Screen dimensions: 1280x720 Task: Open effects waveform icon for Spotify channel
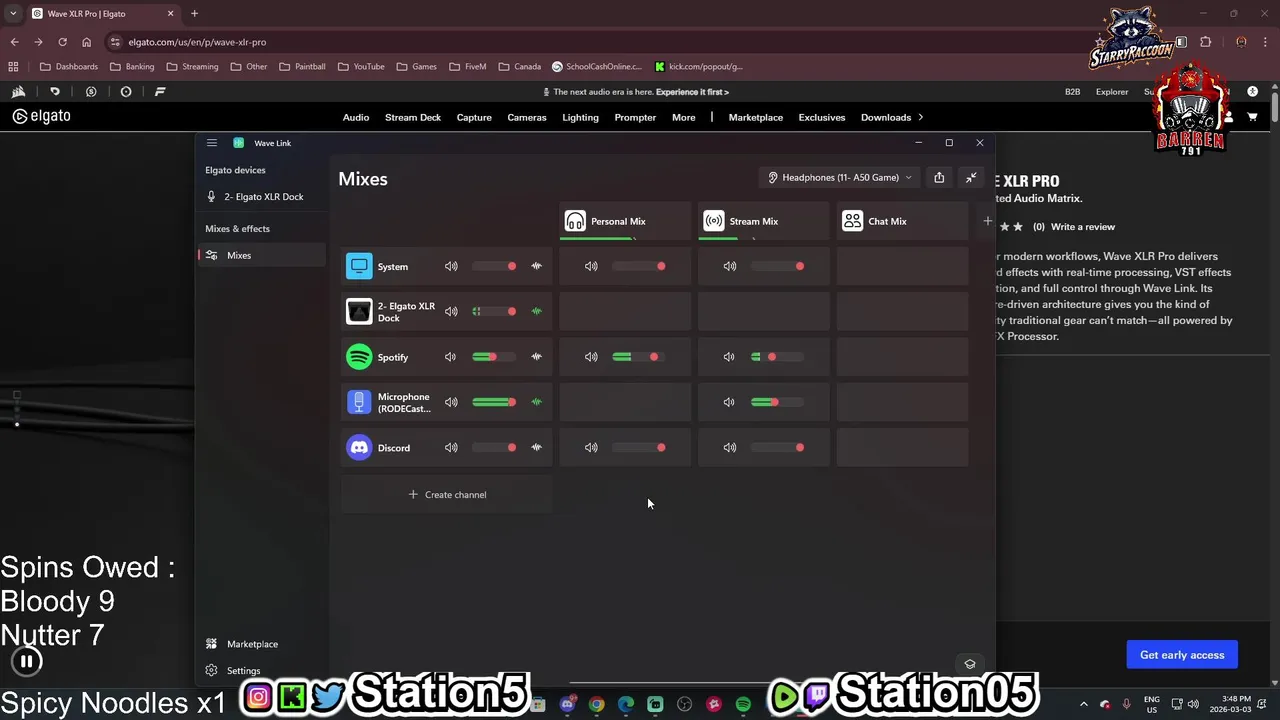[537, 357]
